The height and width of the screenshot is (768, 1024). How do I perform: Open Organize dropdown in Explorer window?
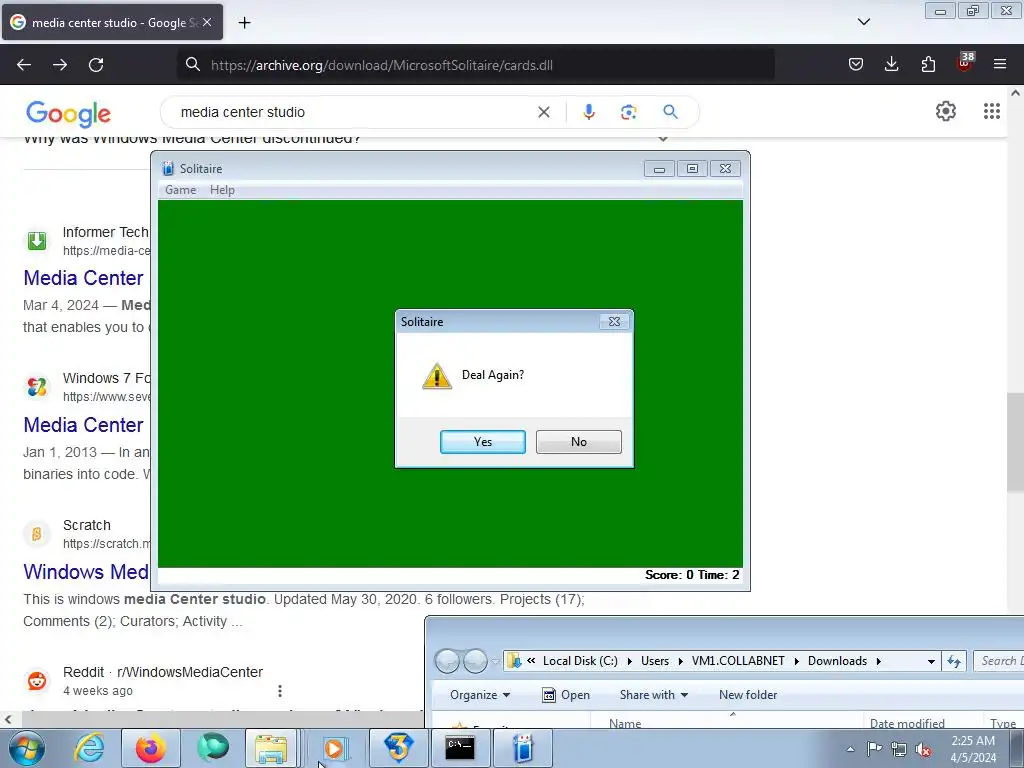coord(479,695)
